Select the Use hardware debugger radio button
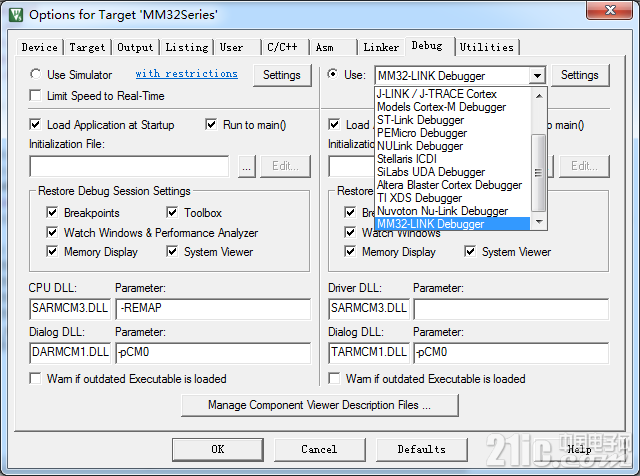The height and width of the screenshot is (476, 640). coord(333,74)
